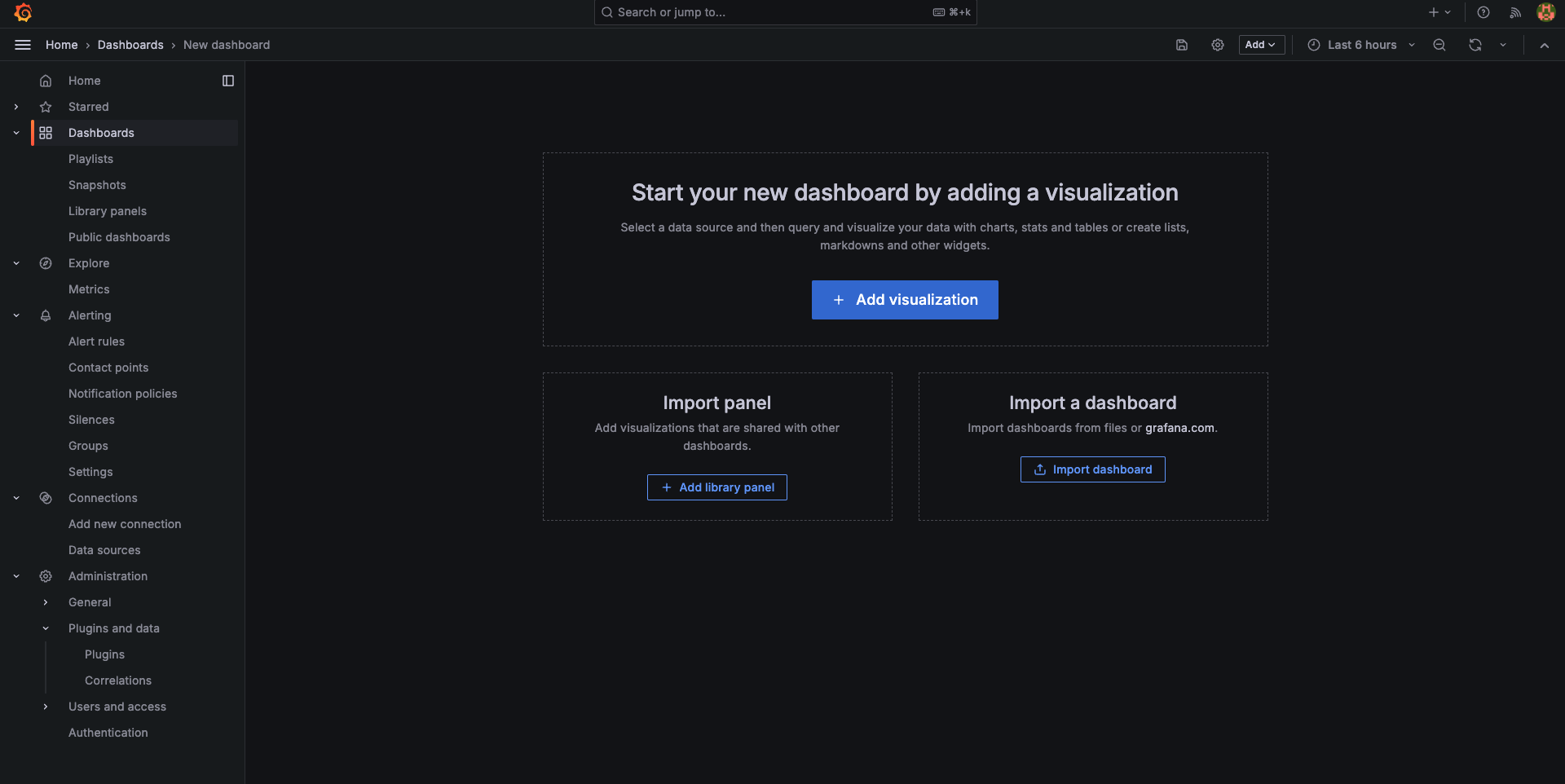Collapse the Dashboards section chevron

click(x=16, y=133)
